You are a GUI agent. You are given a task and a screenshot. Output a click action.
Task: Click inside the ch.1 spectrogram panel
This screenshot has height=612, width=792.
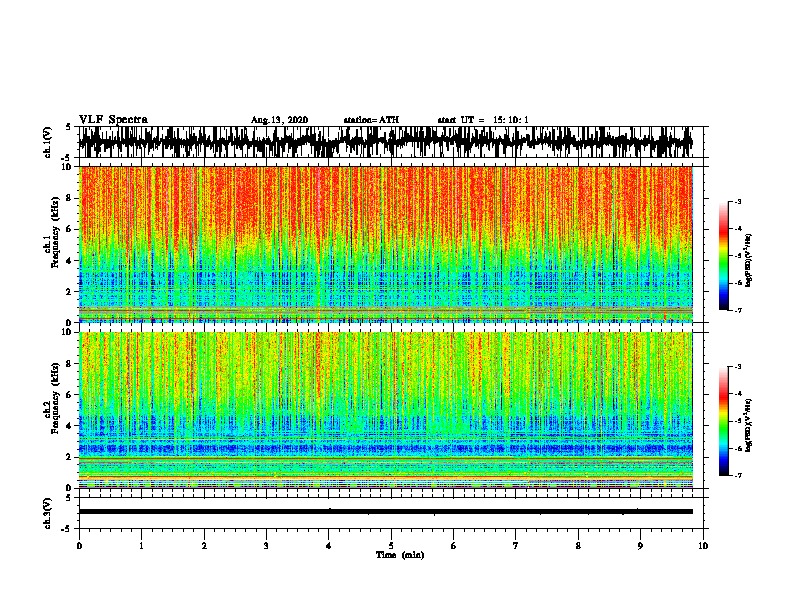pos(385,244)
